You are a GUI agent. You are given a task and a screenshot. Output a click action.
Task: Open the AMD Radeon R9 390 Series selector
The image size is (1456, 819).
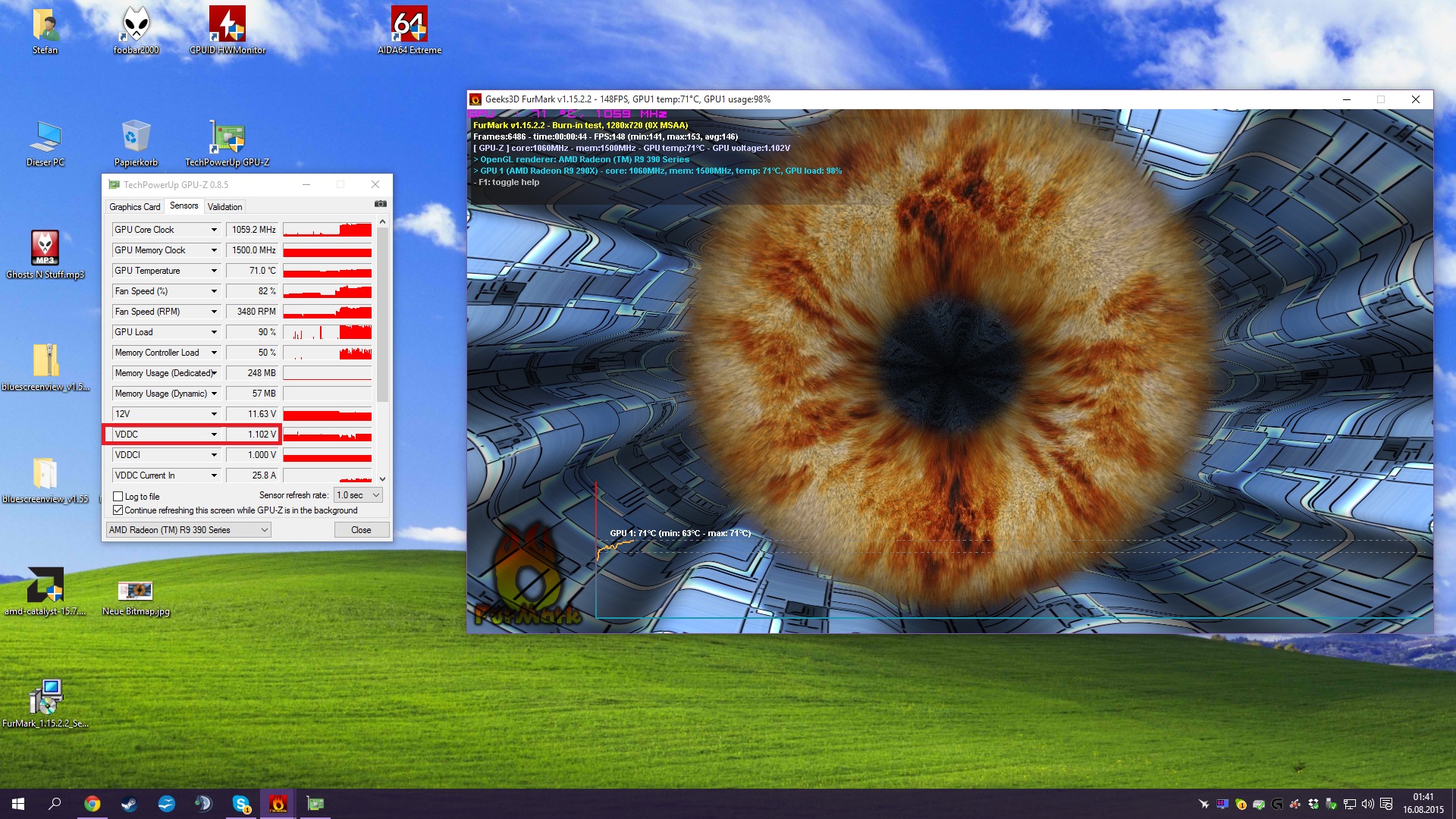click(x=188, y=530)
